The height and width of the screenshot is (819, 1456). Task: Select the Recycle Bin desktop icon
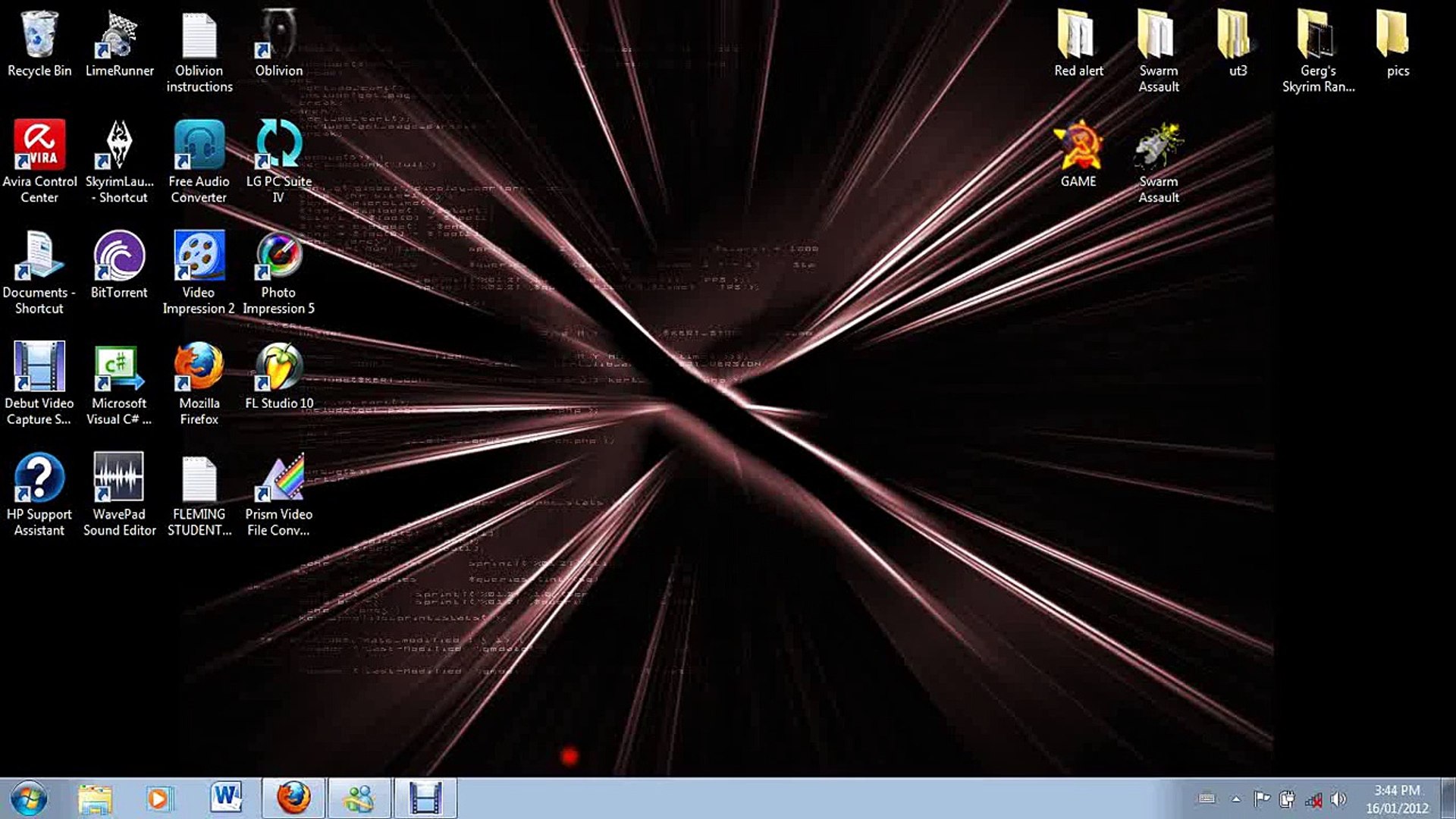pyautogui.click(x=39, y=36)
